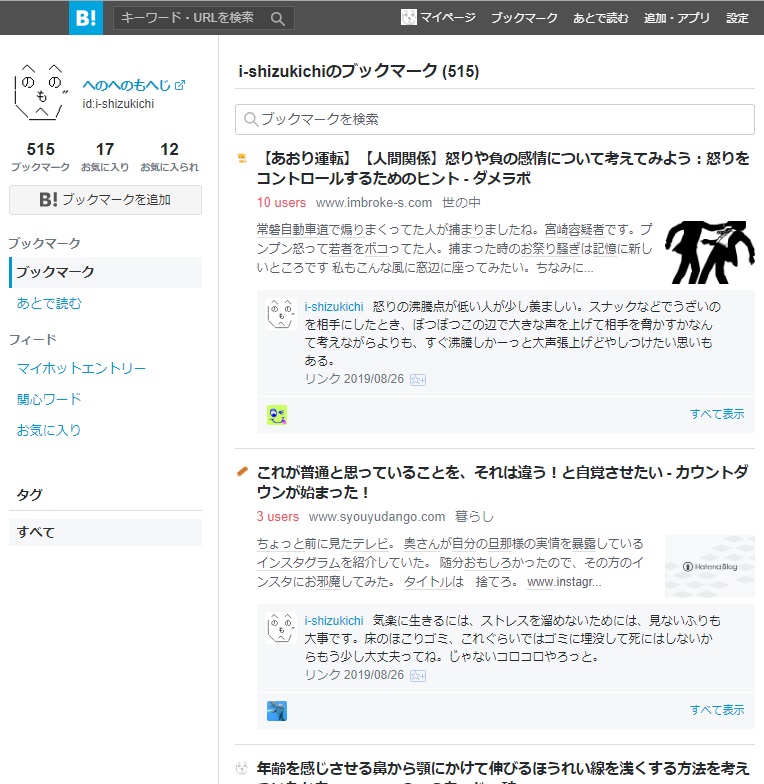
Task: Select あとで読む in the sidebar
Action: tap(49, 303)
